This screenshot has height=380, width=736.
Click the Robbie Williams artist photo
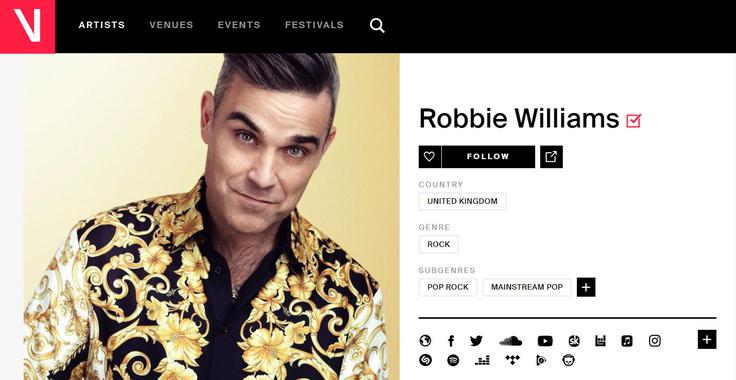coord(211,217)
